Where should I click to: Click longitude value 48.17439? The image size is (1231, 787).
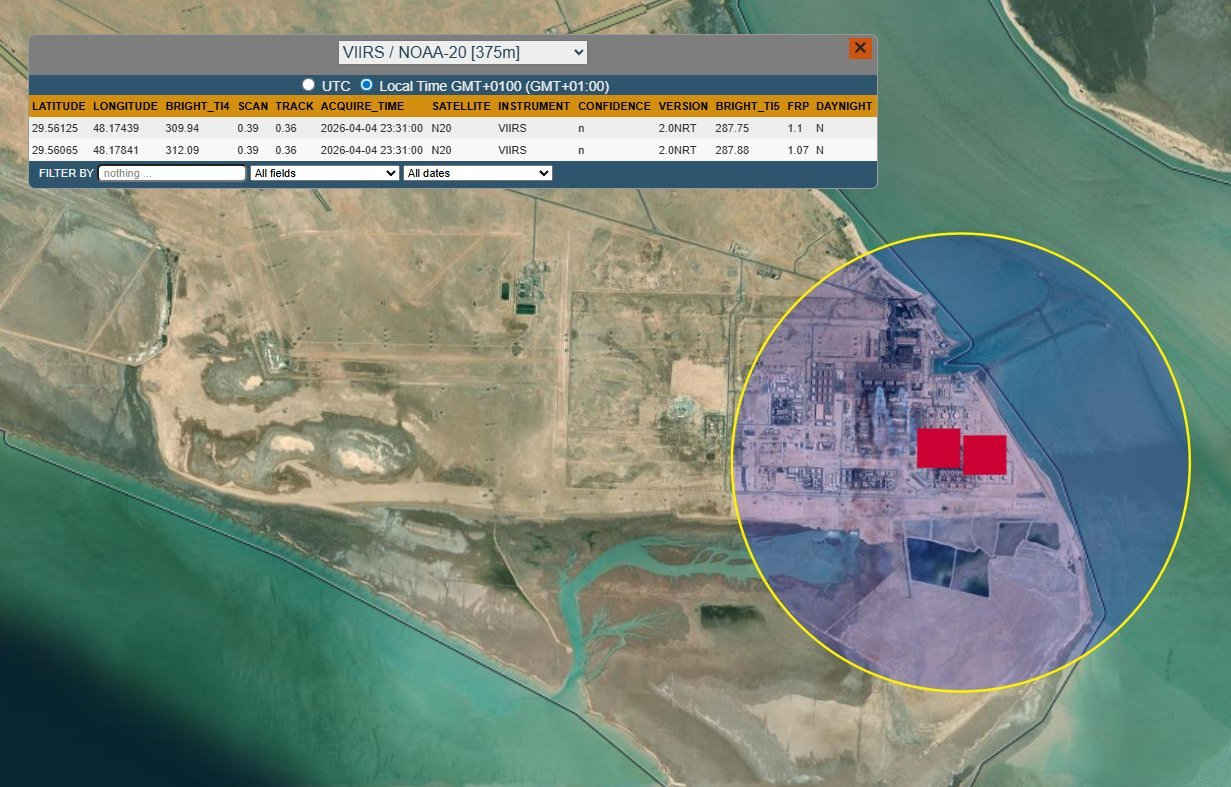pyautogui.click(x=116, y=128)
